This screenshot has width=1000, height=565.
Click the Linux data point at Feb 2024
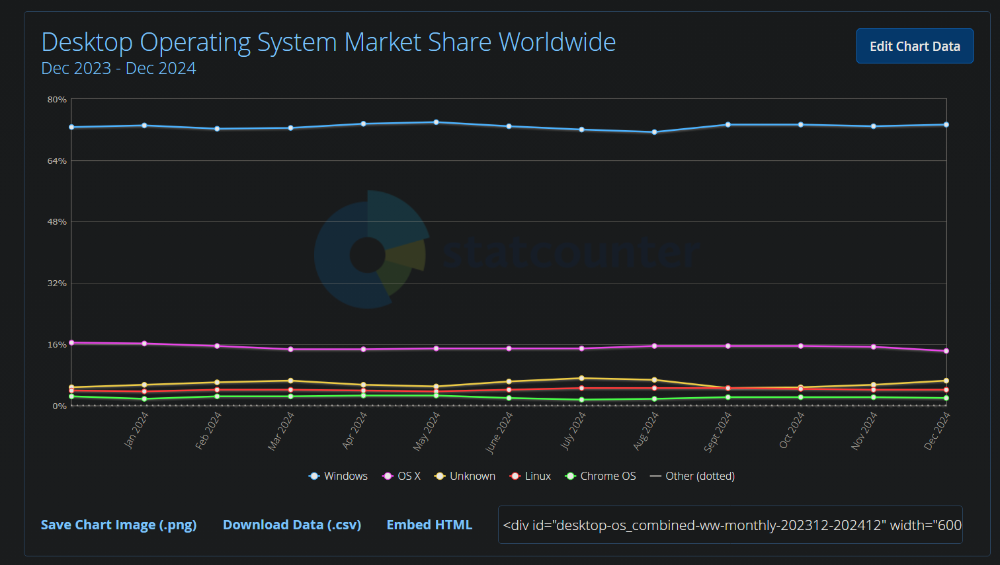coord(217,390)
